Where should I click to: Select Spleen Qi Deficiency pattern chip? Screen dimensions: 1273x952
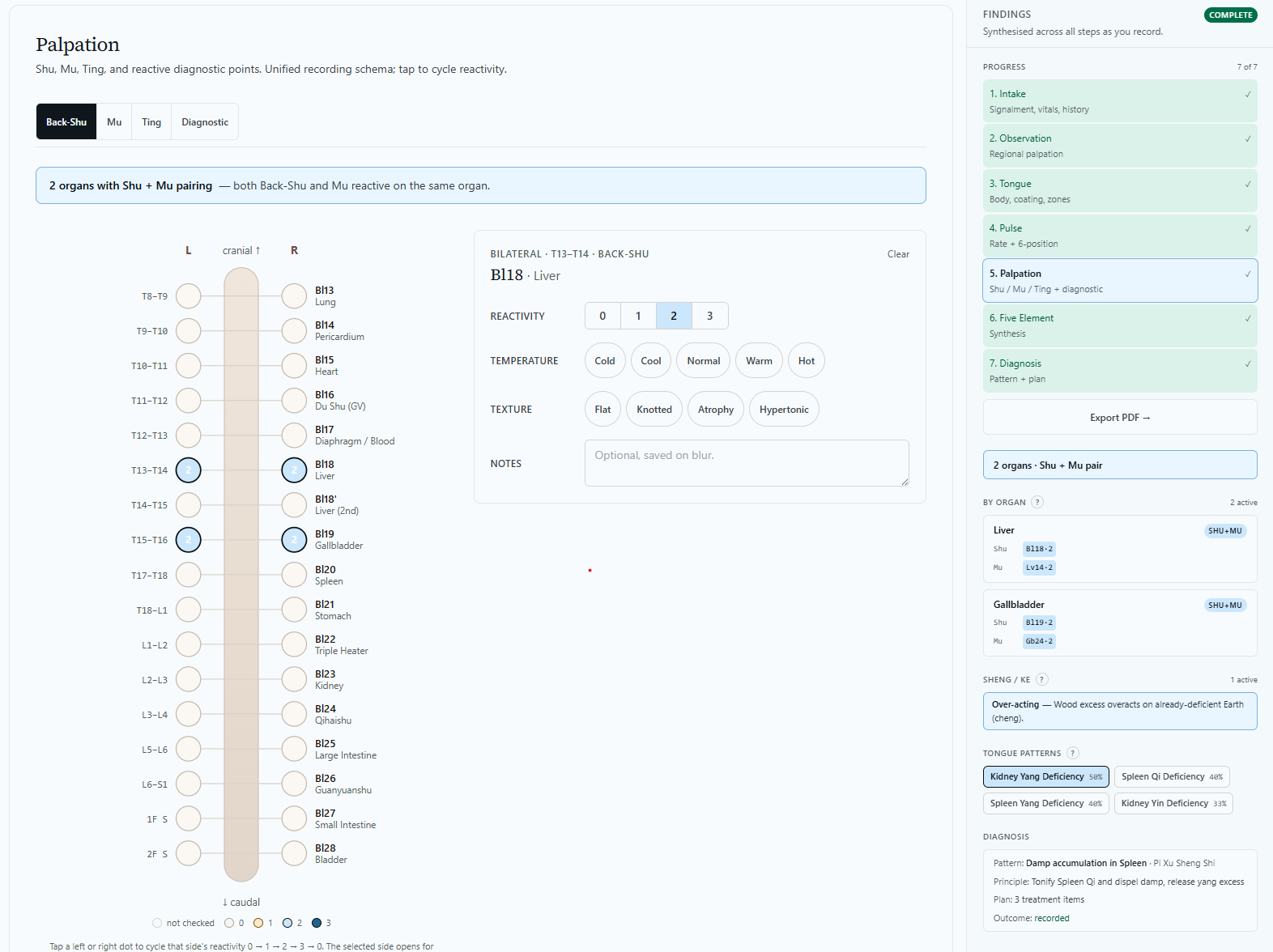click(x=1172, y=776)
